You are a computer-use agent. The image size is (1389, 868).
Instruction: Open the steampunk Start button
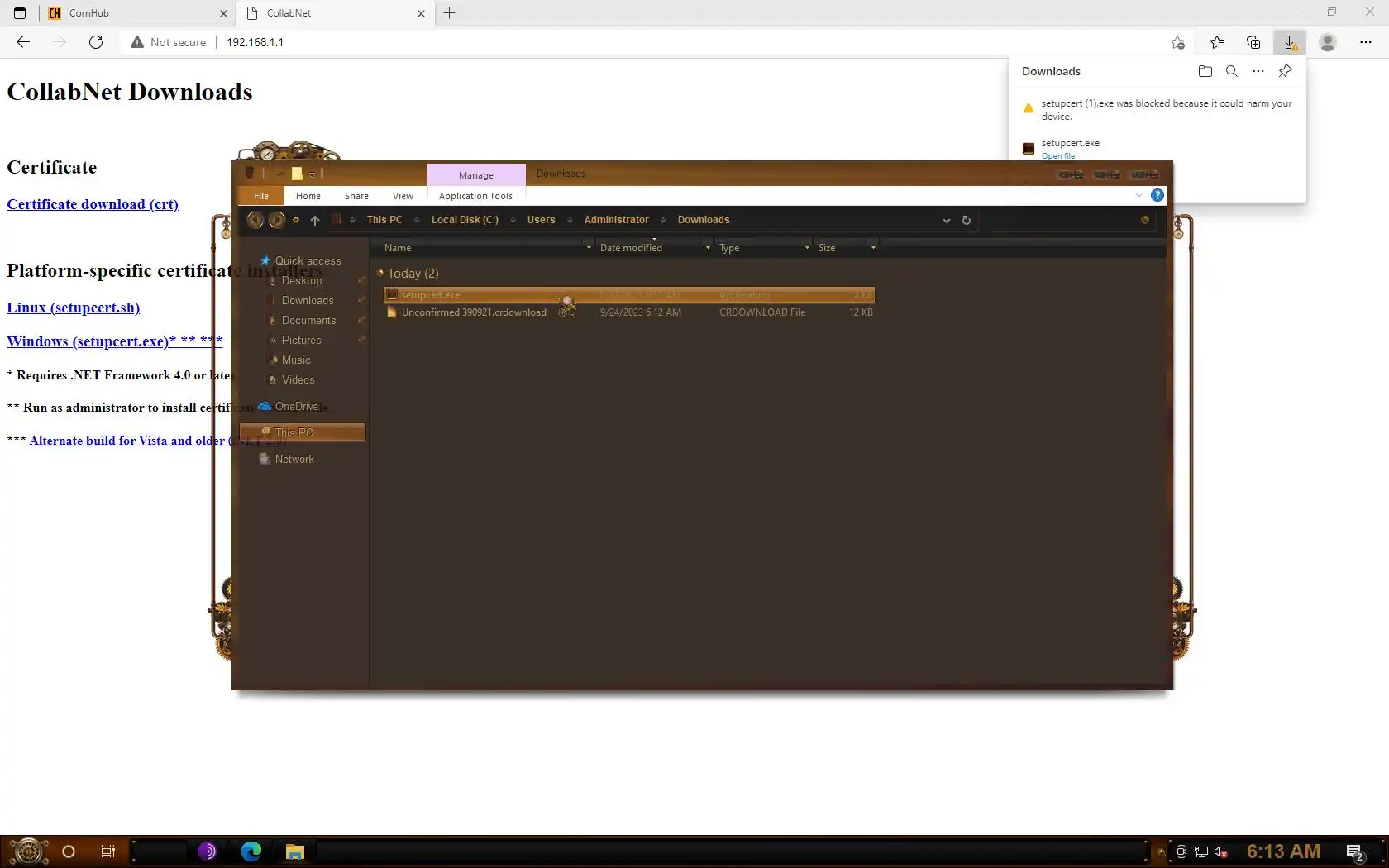tap(28, 851)
